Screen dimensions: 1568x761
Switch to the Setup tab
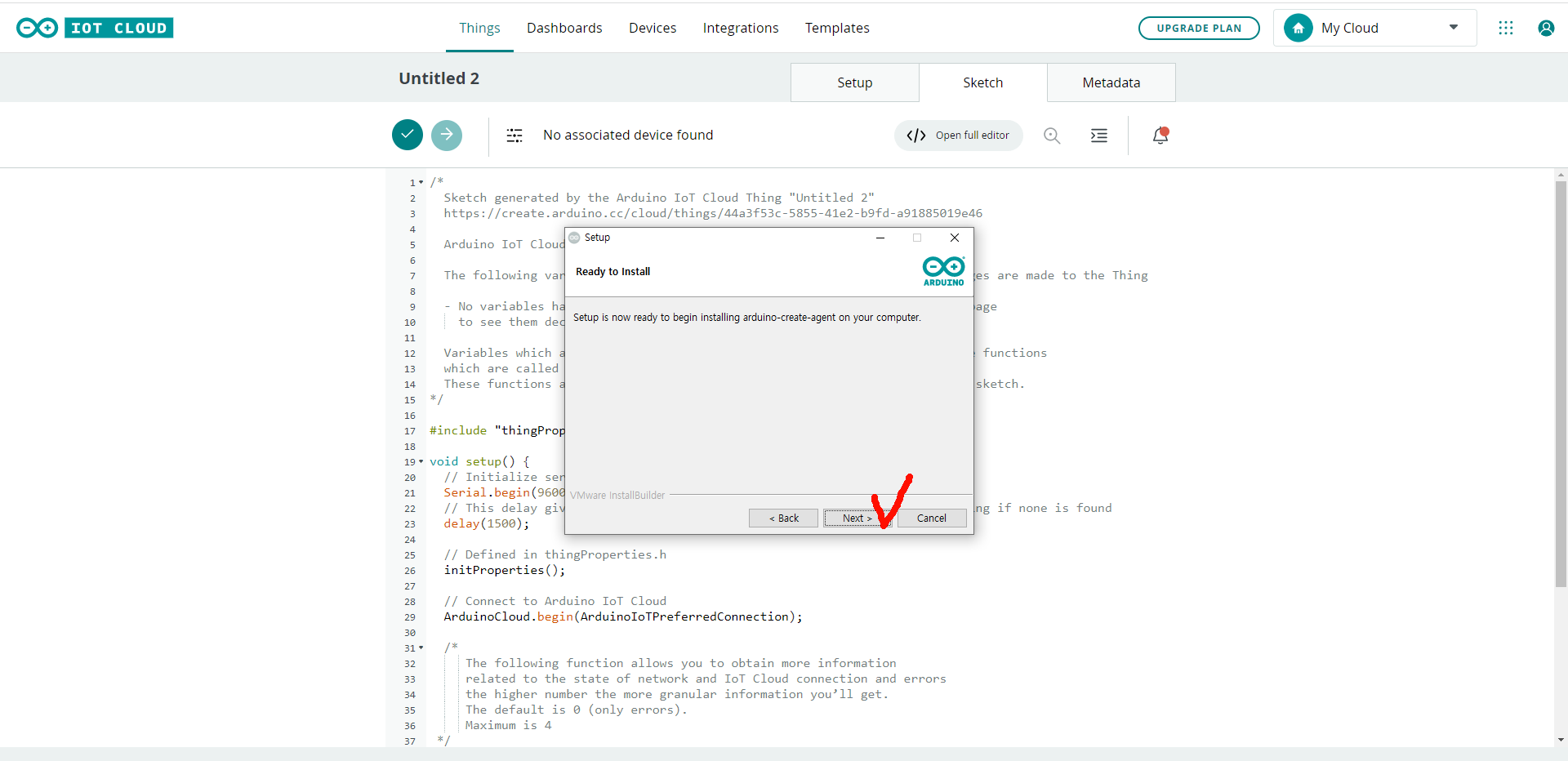click(855, 82)
